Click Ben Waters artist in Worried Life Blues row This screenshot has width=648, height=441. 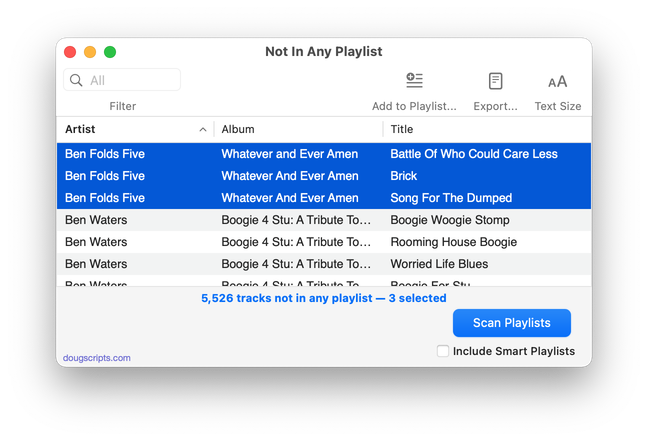coord(96,264)
